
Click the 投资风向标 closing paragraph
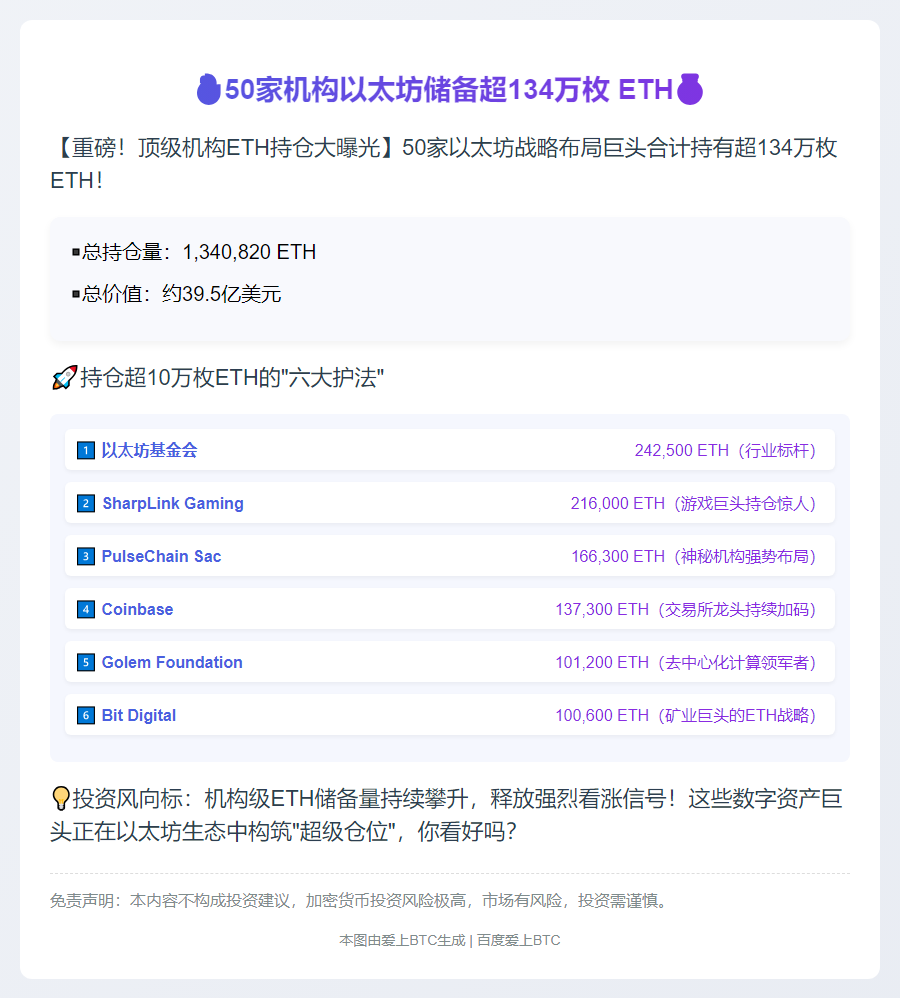[x=446, y=815]
